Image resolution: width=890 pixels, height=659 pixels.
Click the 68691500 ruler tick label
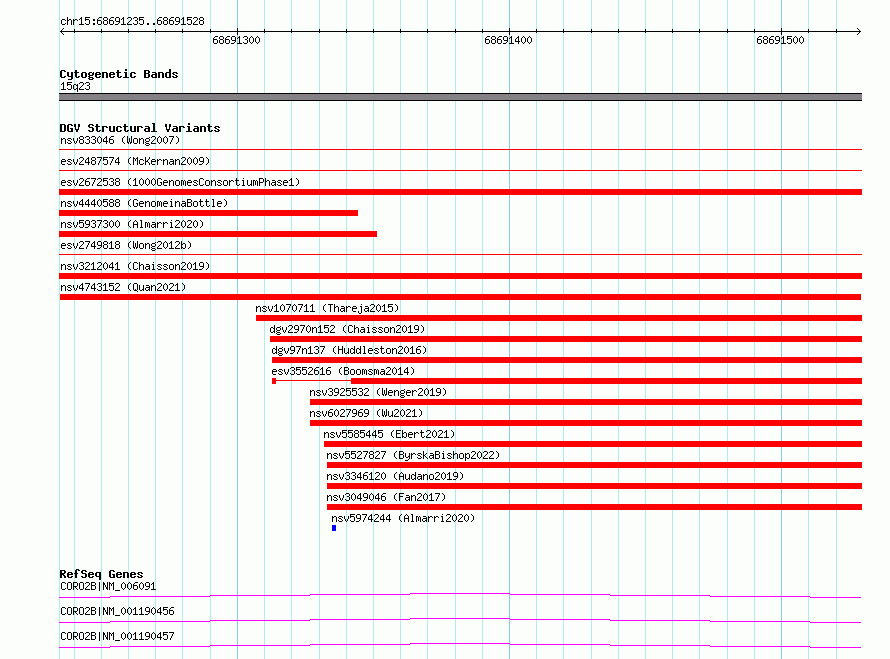780,40
